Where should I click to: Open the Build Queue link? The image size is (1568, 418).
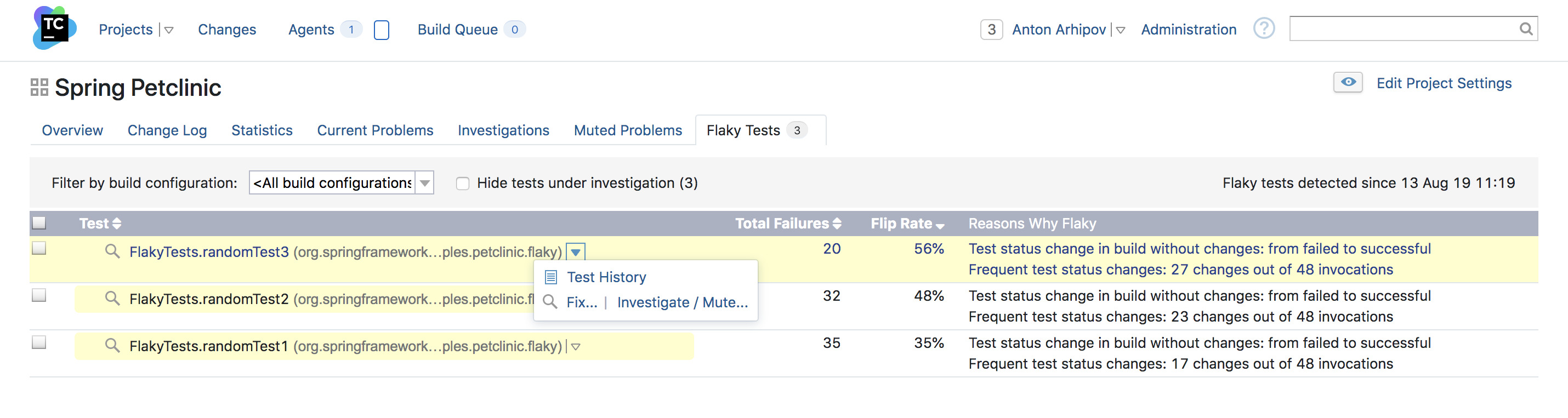pos(458,29)
